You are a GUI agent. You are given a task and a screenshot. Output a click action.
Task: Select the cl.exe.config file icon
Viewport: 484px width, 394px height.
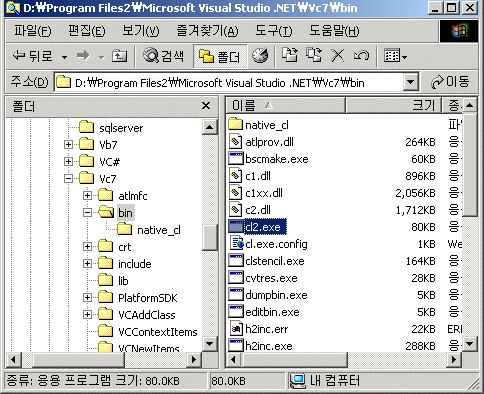click(237, 244)
